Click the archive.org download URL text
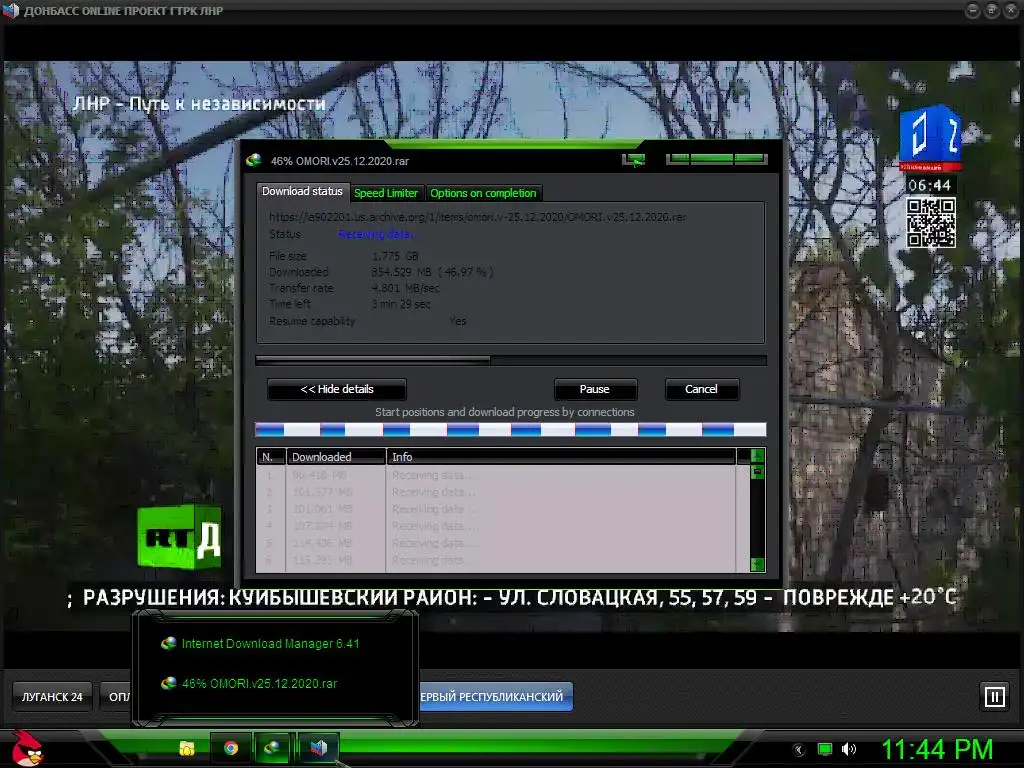 click(x=477, y=217)
